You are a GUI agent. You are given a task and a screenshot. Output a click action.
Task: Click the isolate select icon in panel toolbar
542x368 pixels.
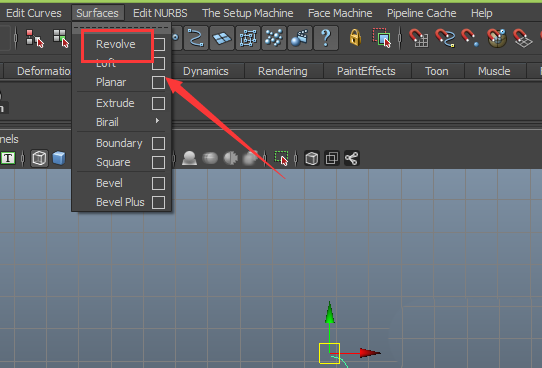(282, 158)
